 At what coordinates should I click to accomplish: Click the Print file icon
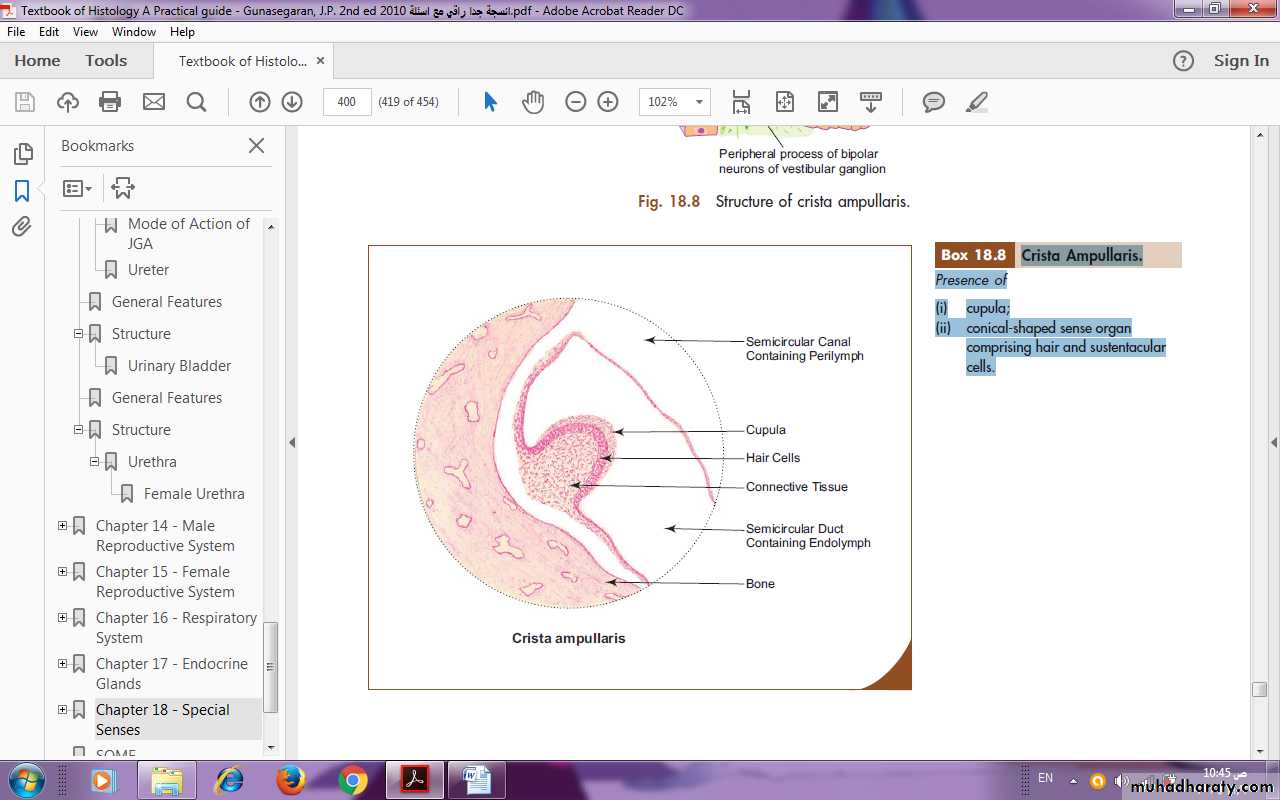click(110, 101)
